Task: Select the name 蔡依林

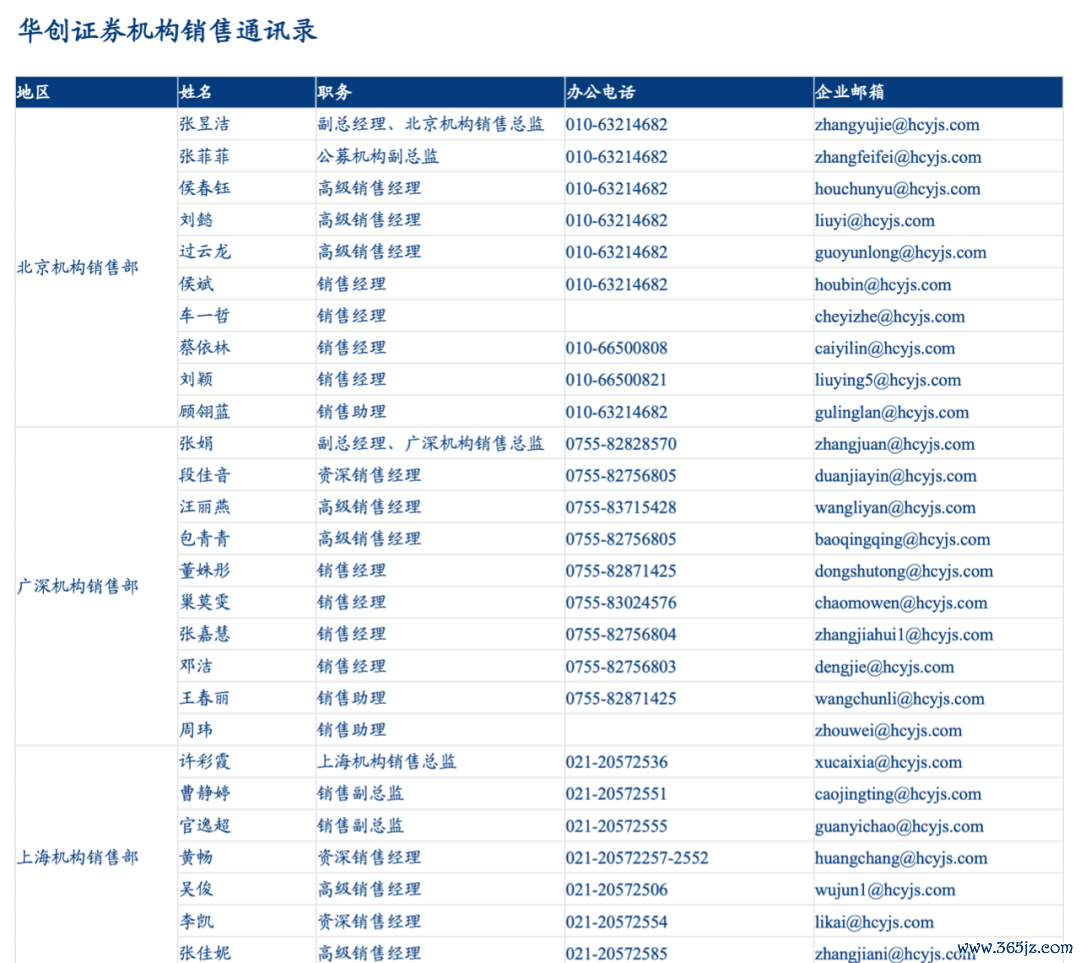Action: (205, 347)
